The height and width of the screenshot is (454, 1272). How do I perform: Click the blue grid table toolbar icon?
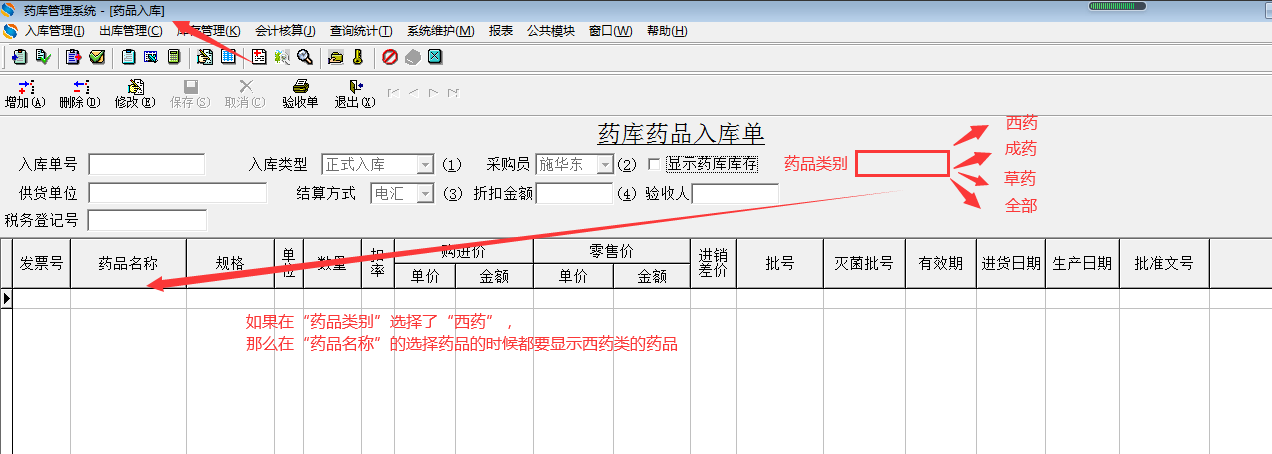click(228, 57)
